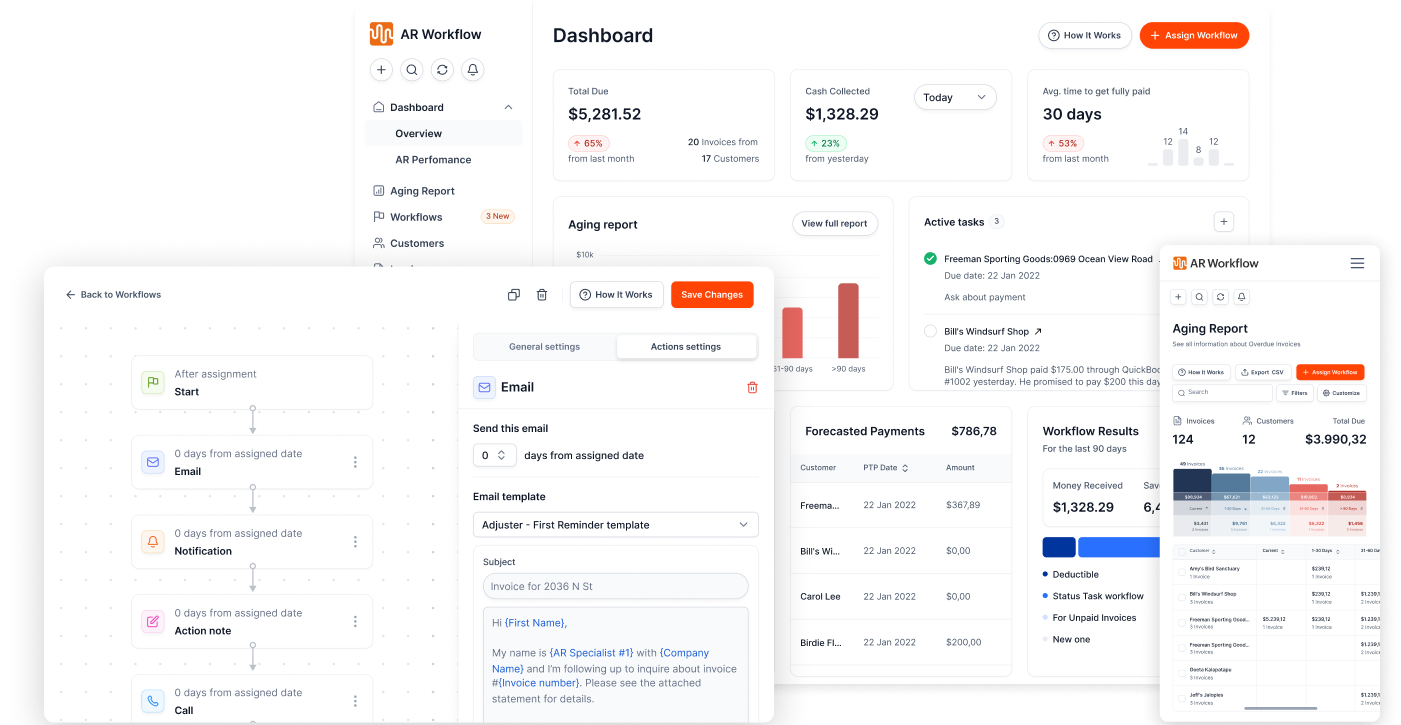Select the Start flag step icon

click(153, 382)
